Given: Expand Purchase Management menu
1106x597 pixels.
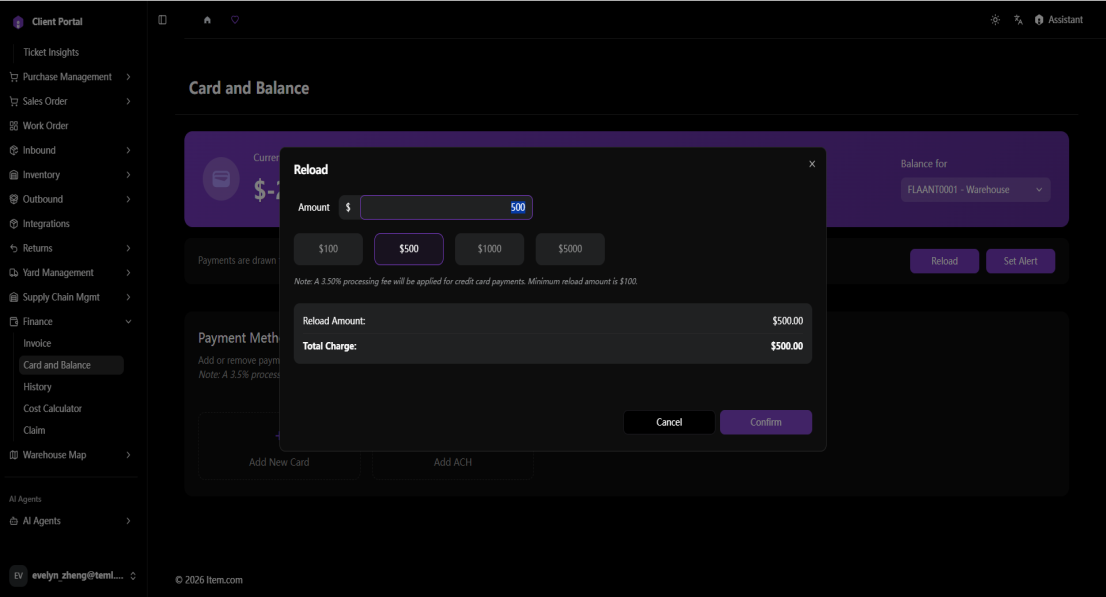Looking at the screenshot, I should [71, 77].
